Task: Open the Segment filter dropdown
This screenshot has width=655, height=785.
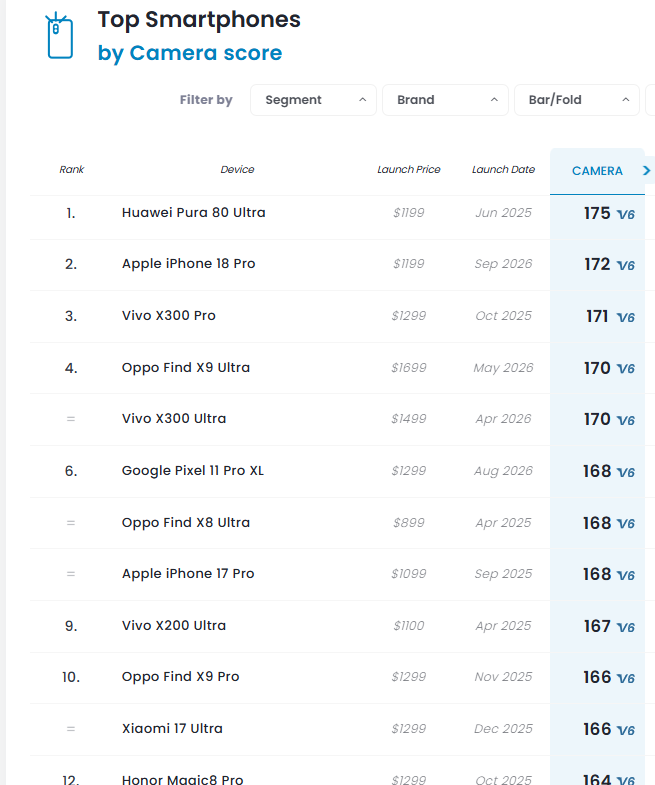Action: (313, 100)
